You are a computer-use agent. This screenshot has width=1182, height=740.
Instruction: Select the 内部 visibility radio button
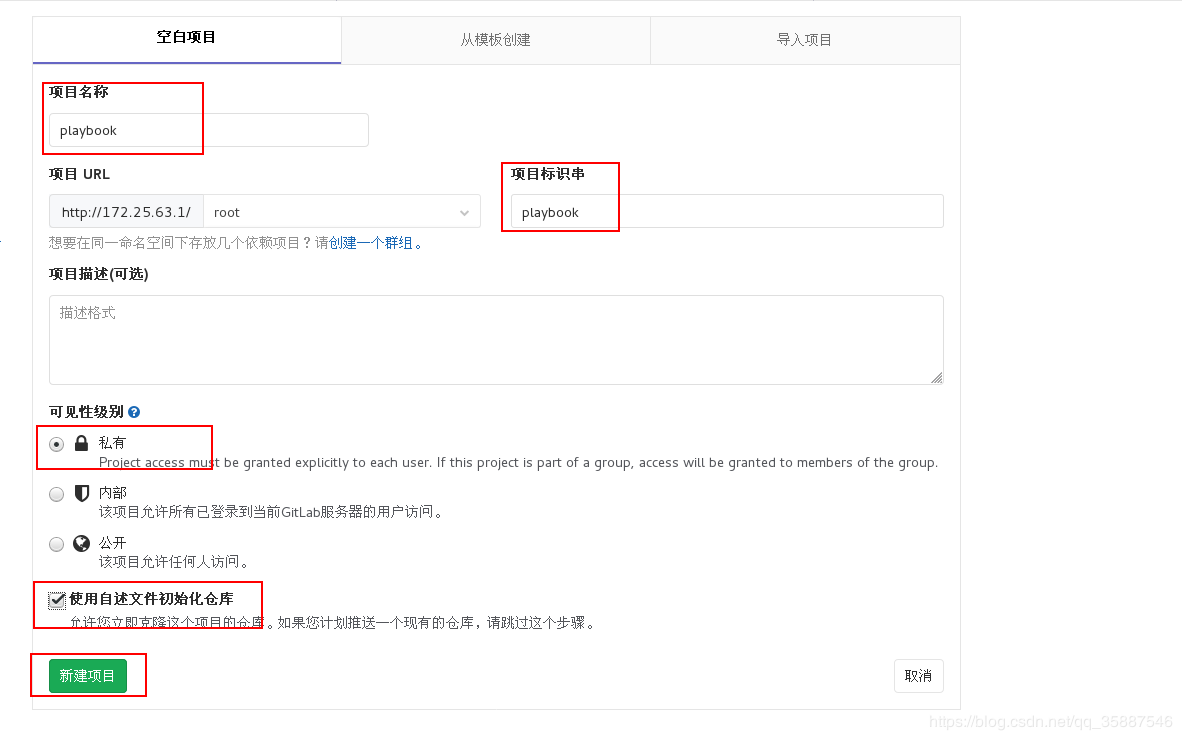tap(56, 493)
